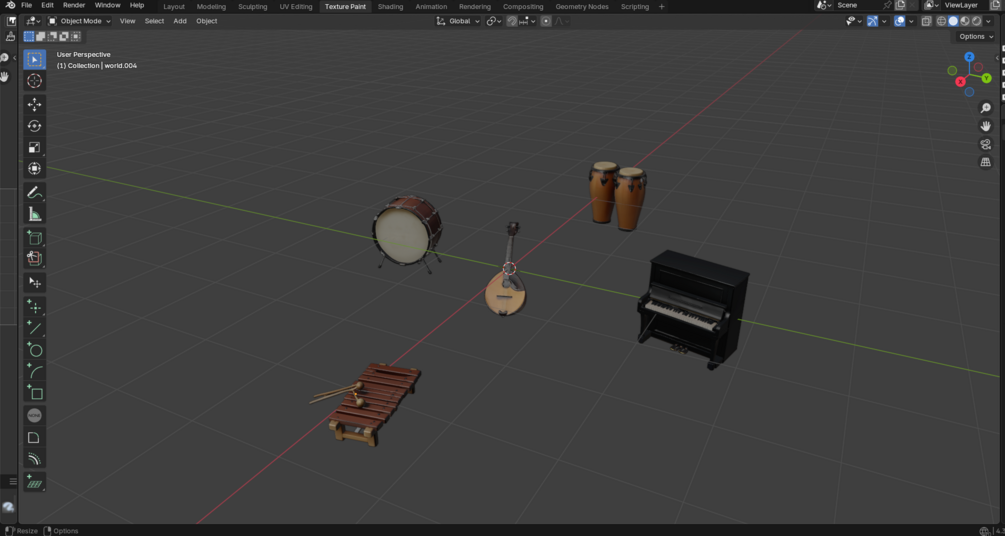This screenshot has height=536, width=1005.
Task: Select the plus-with-square tool in toolbar
Action: [35, 392]
